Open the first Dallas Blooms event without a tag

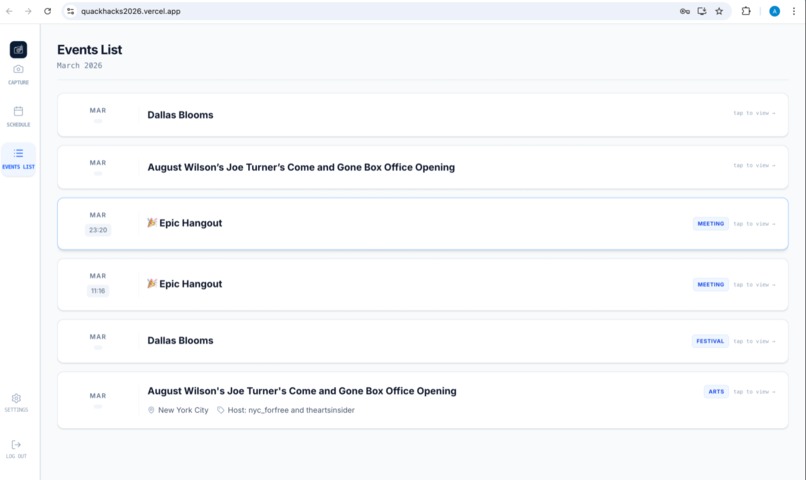[423, 115]
